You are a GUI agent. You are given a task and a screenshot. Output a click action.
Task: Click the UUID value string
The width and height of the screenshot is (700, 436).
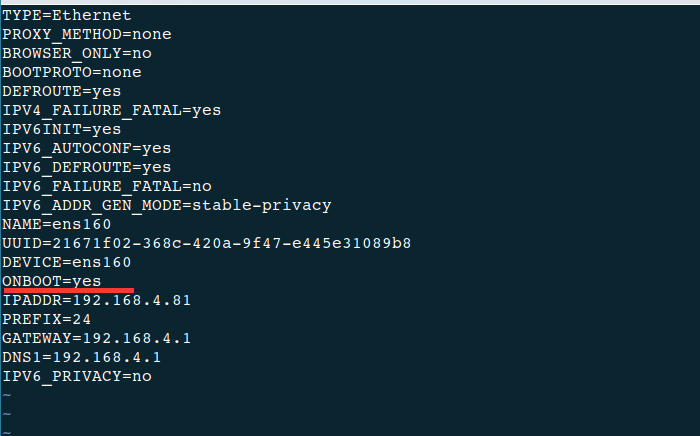tap(231, 243)
